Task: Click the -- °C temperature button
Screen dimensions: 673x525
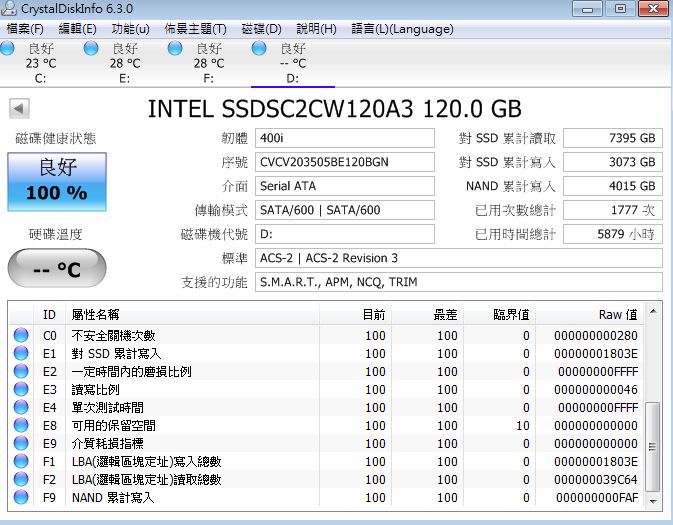Action: click(57, 268)
